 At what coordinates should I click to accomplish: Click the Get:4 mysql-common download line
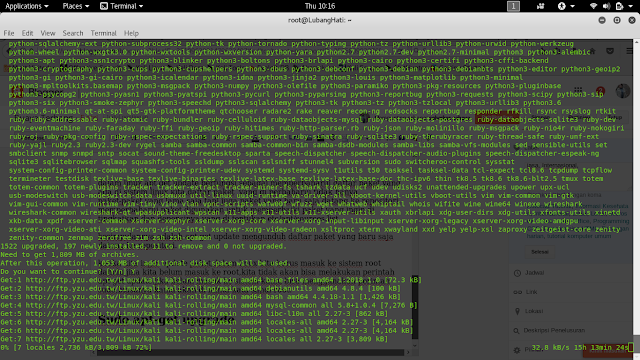point(209,305)
